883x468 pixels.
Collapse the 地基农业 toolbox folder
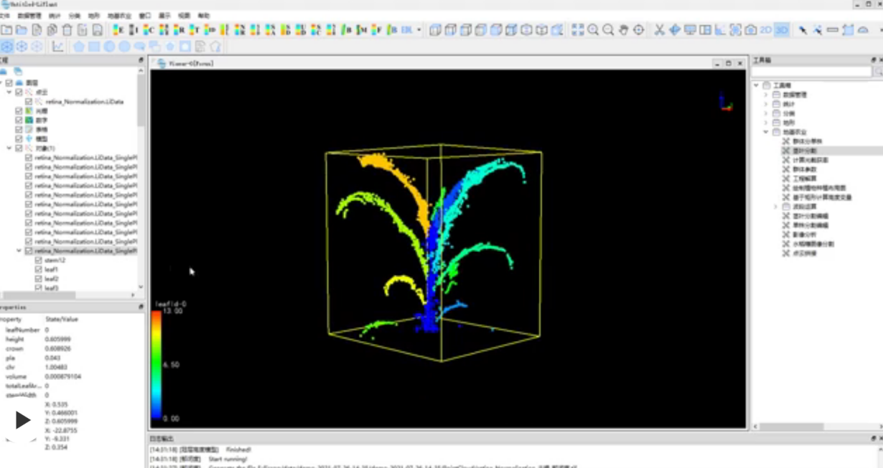pyautogui.click(x=766, y=132)
